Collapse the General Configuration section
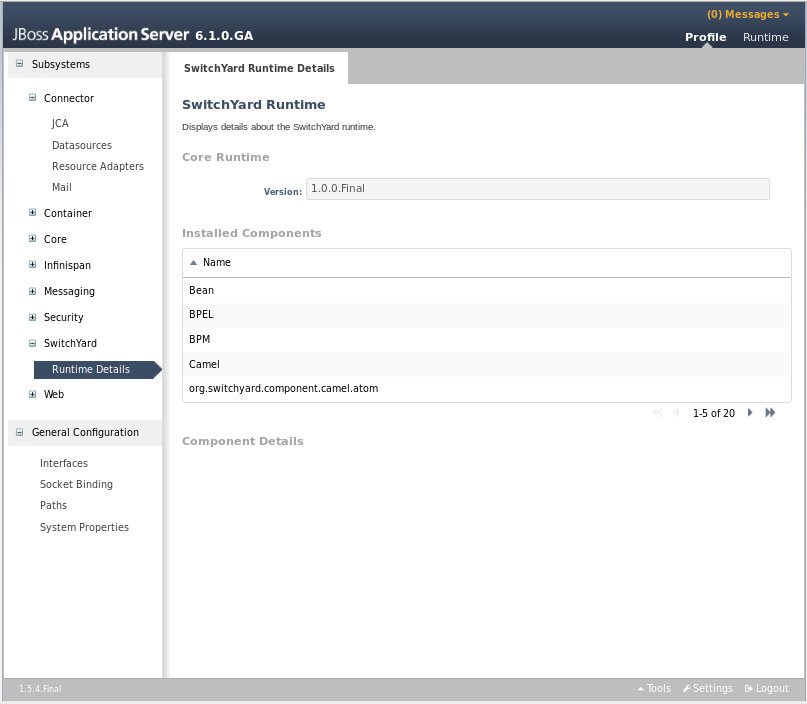 pyautogui.click(x=20, y=432)
